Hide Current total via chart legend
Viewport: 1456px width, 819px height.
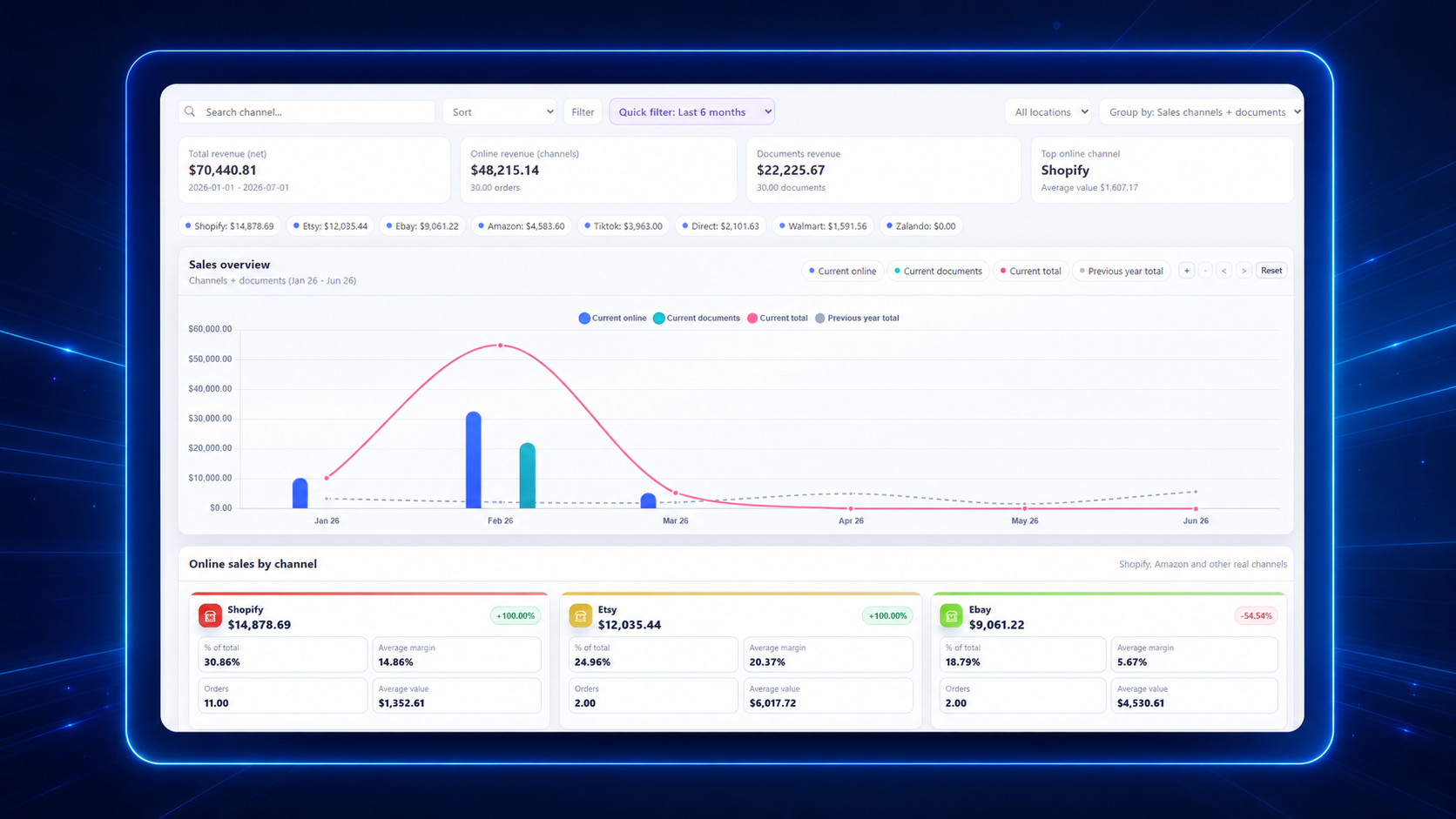[778, 319]
